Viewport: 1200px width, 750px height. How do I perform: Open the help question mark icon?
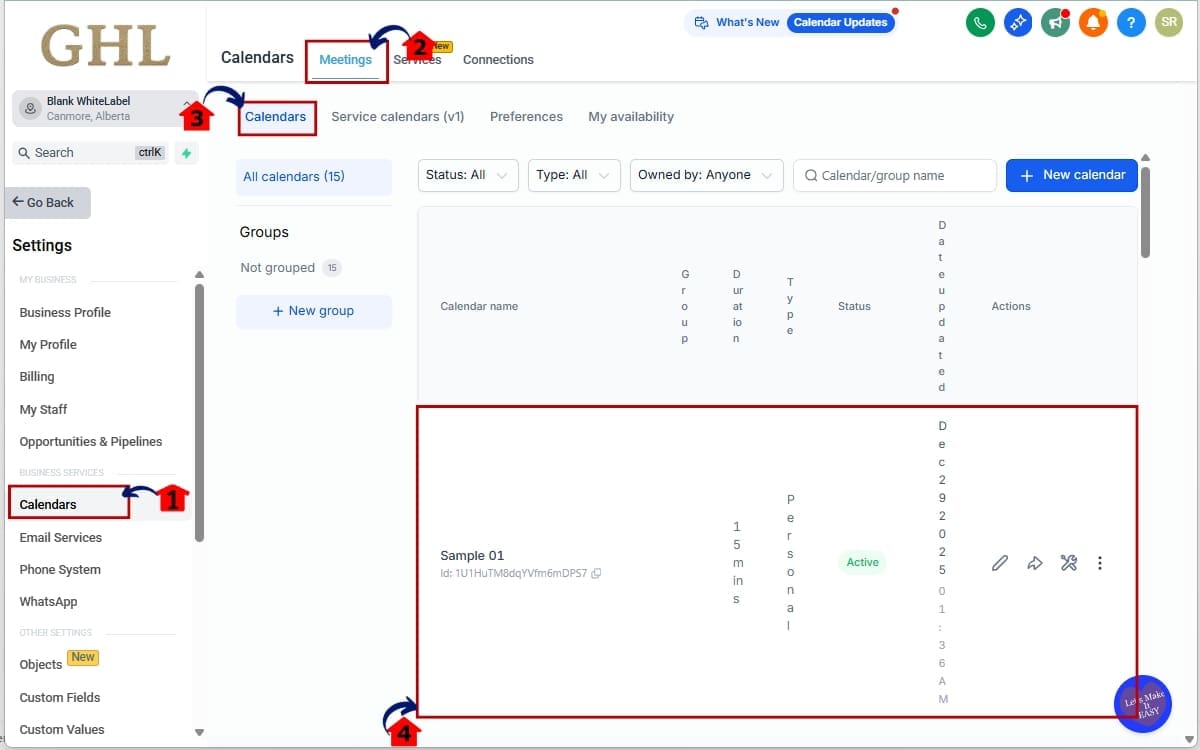1131,22
